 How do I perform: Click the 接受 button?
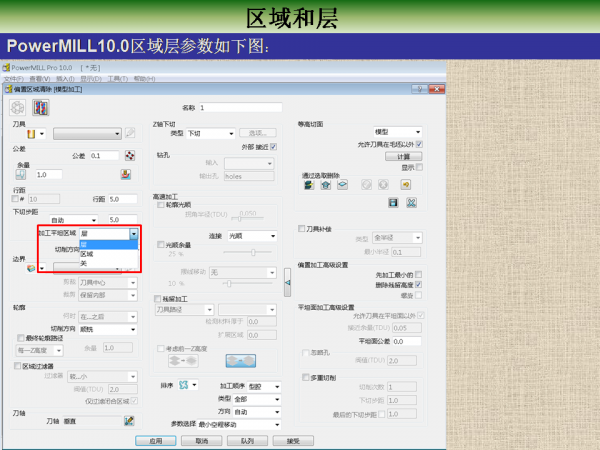pyautogui.click(x=293, y=441)
